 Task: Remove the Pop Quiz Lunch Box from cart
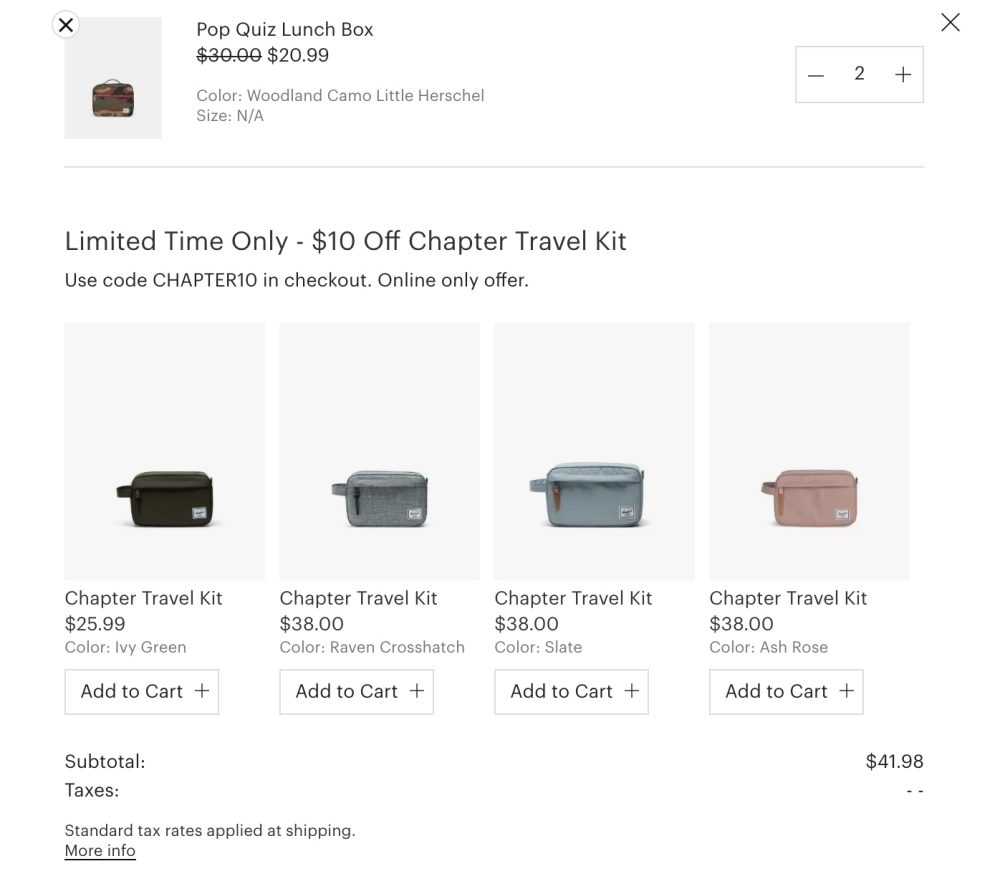66,25
